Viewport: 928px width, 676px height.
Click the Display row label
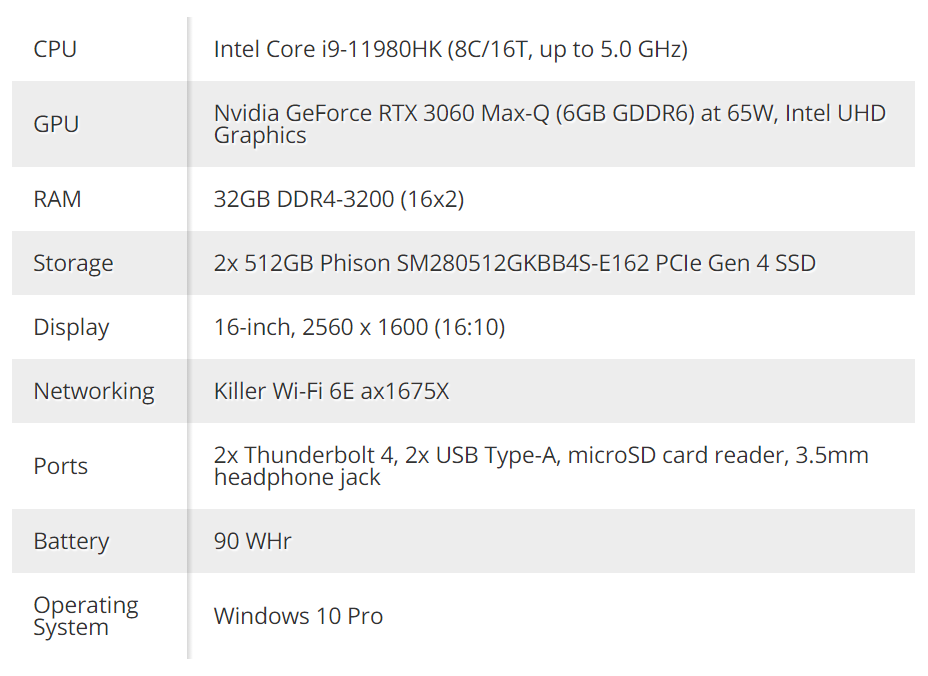pyautogui.click(x=72, y=327)
